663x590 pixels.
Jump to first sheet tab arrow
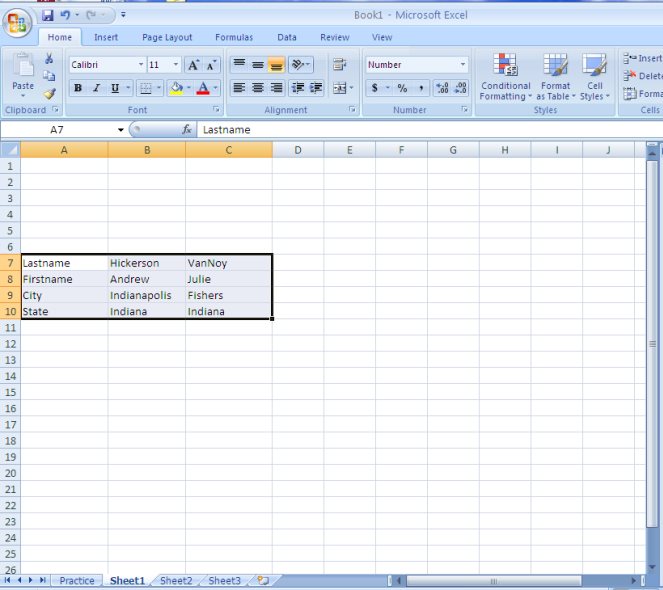coord(7,580)
